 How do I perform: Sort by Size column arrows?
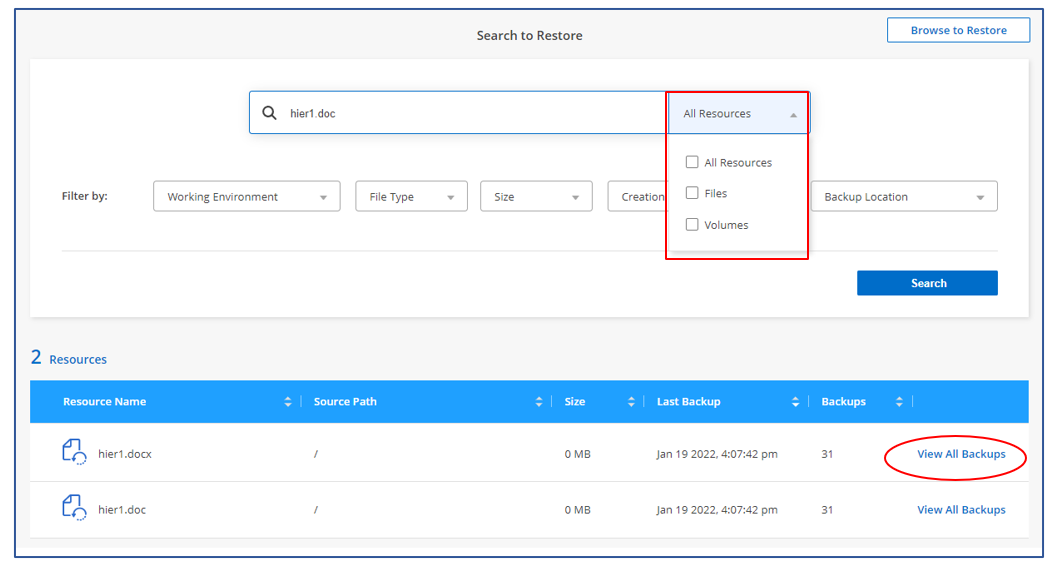(x=631, y=401)
